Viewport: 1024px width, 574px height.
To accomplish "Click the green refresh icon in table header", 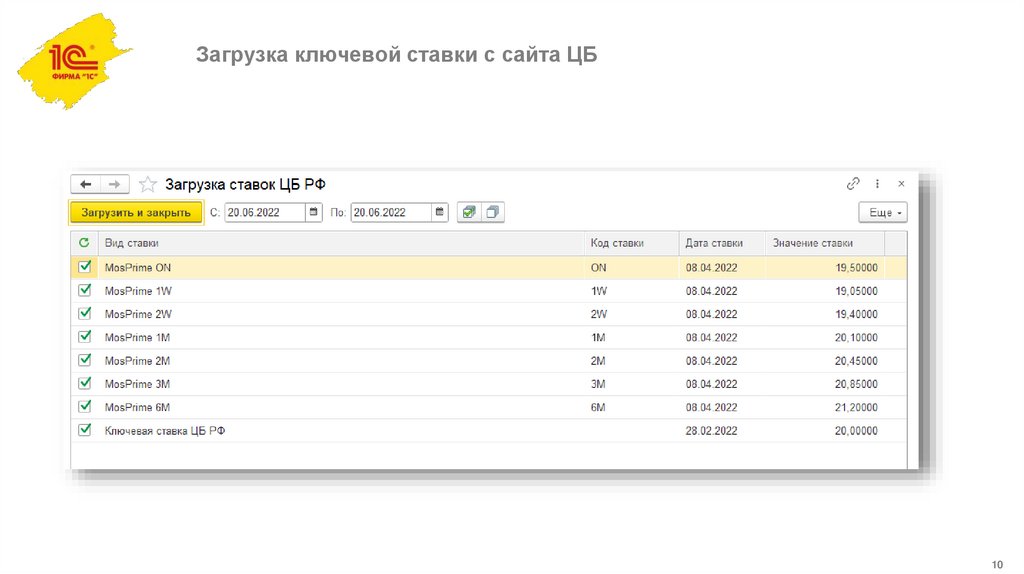I will pyautogui.click(x=84, y=242).
